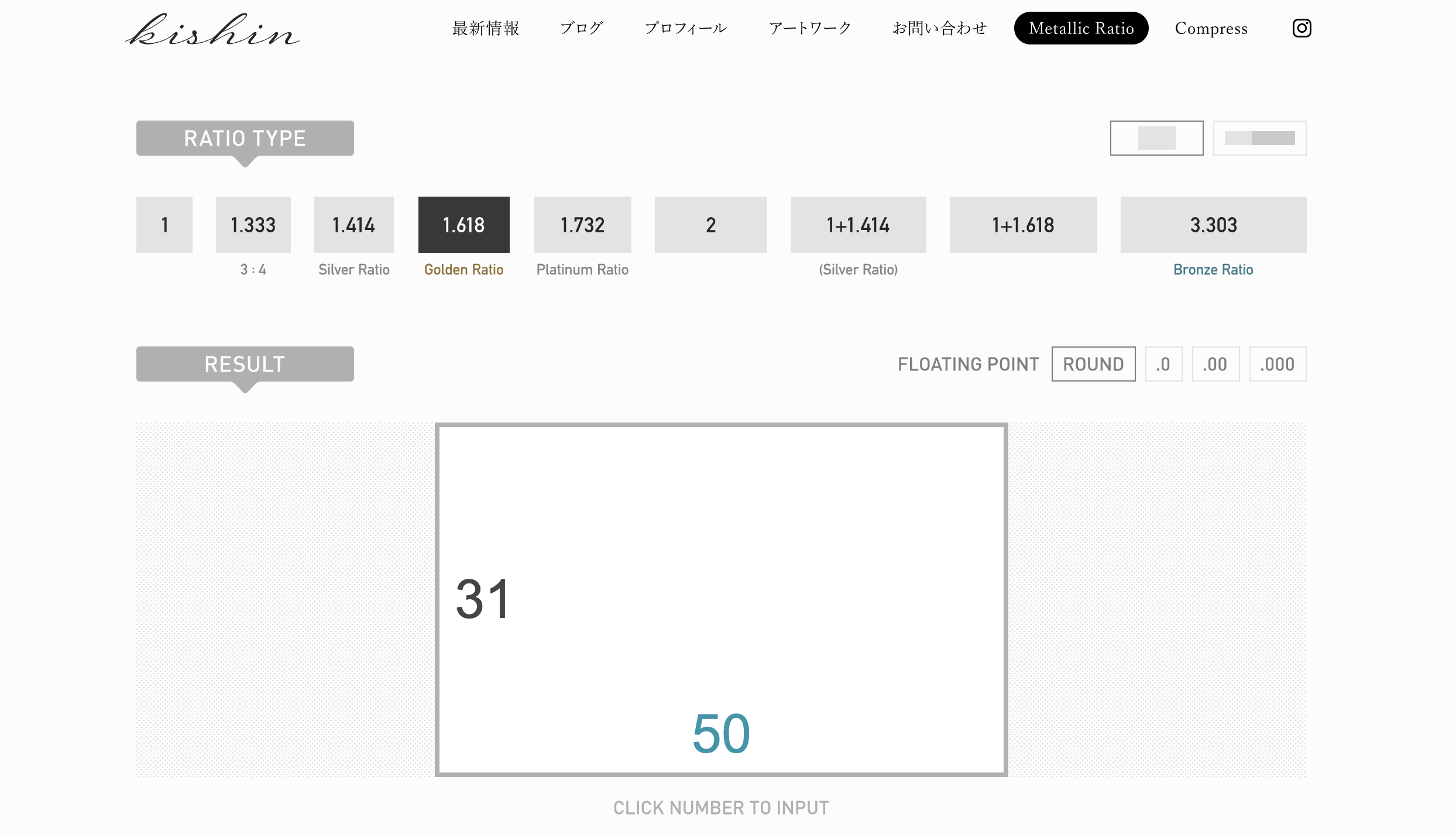Image resolution: width=1456 pixels, height=838 pixels.
Task: Select the 1.732 Platinum Ratio button
Action: tap(582, 225)
